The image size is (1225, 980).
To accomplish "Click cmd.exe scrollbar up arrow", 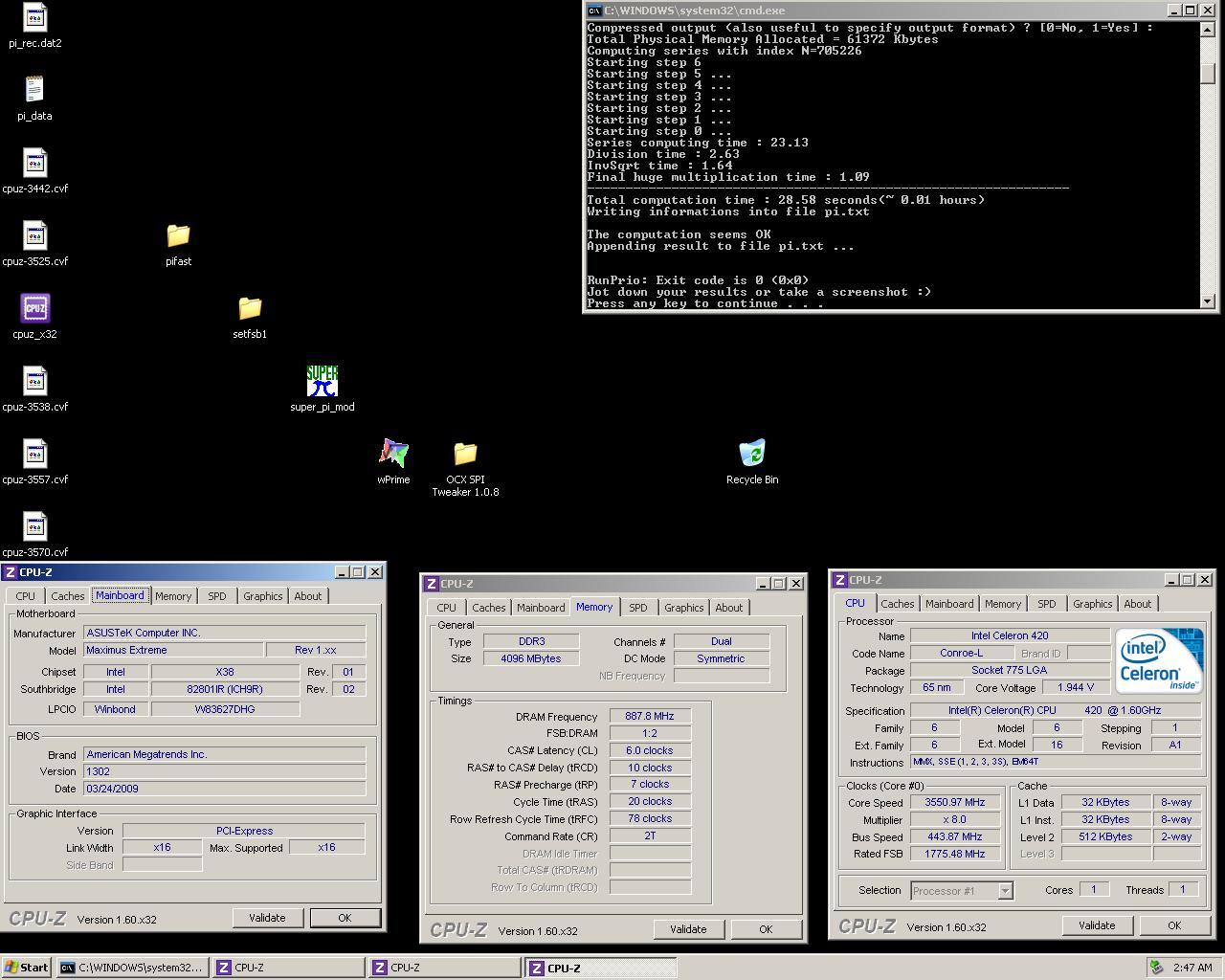I will point(1208,29).
